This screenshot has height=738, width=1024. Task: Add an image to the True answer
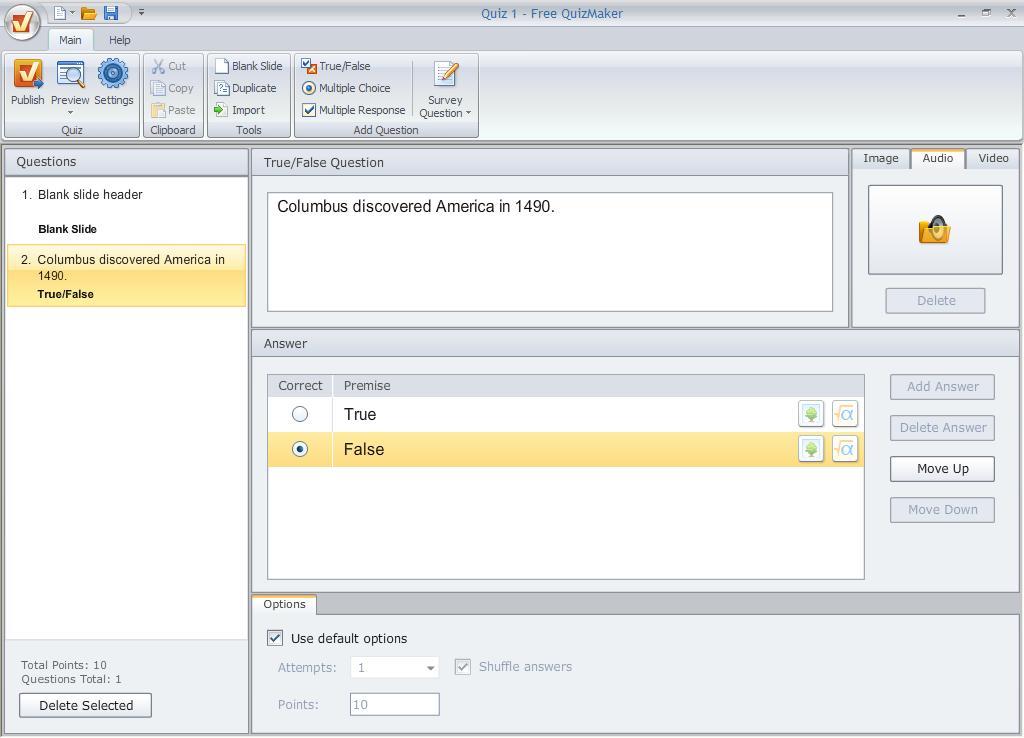point(810,413)
